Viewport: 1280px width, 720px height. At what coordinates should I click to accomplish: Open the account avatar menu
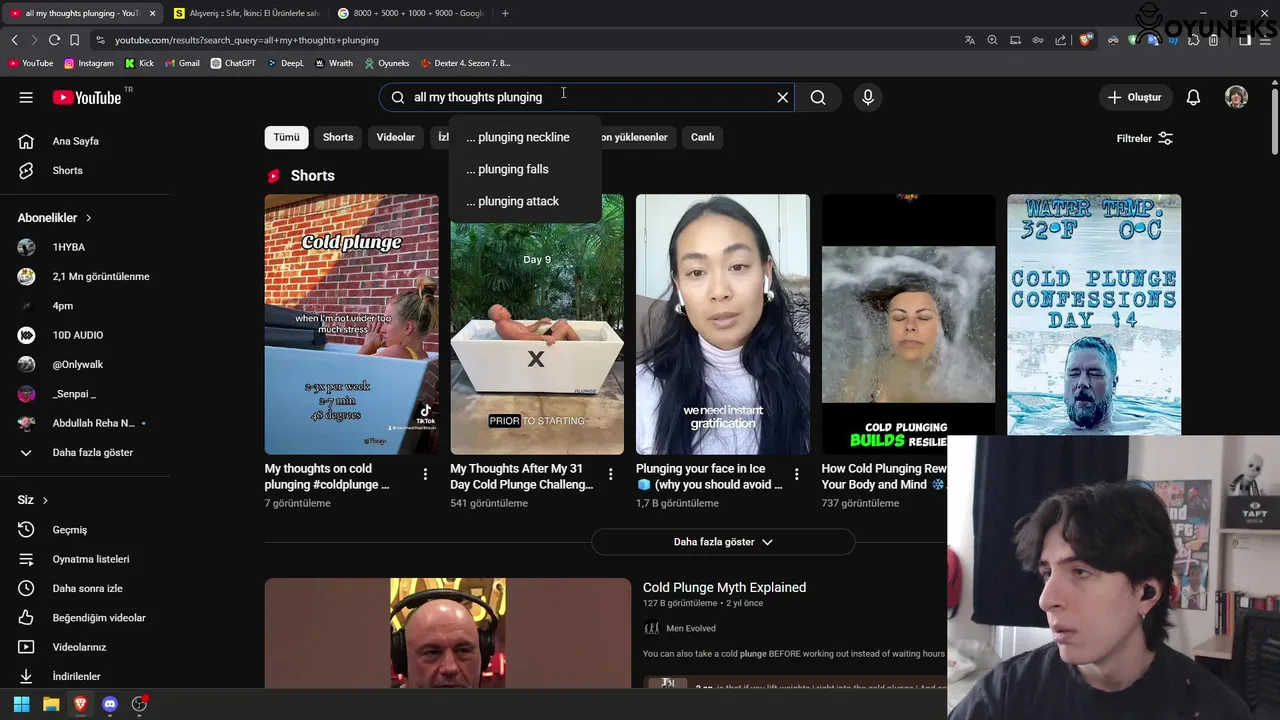pos(1236,97)
